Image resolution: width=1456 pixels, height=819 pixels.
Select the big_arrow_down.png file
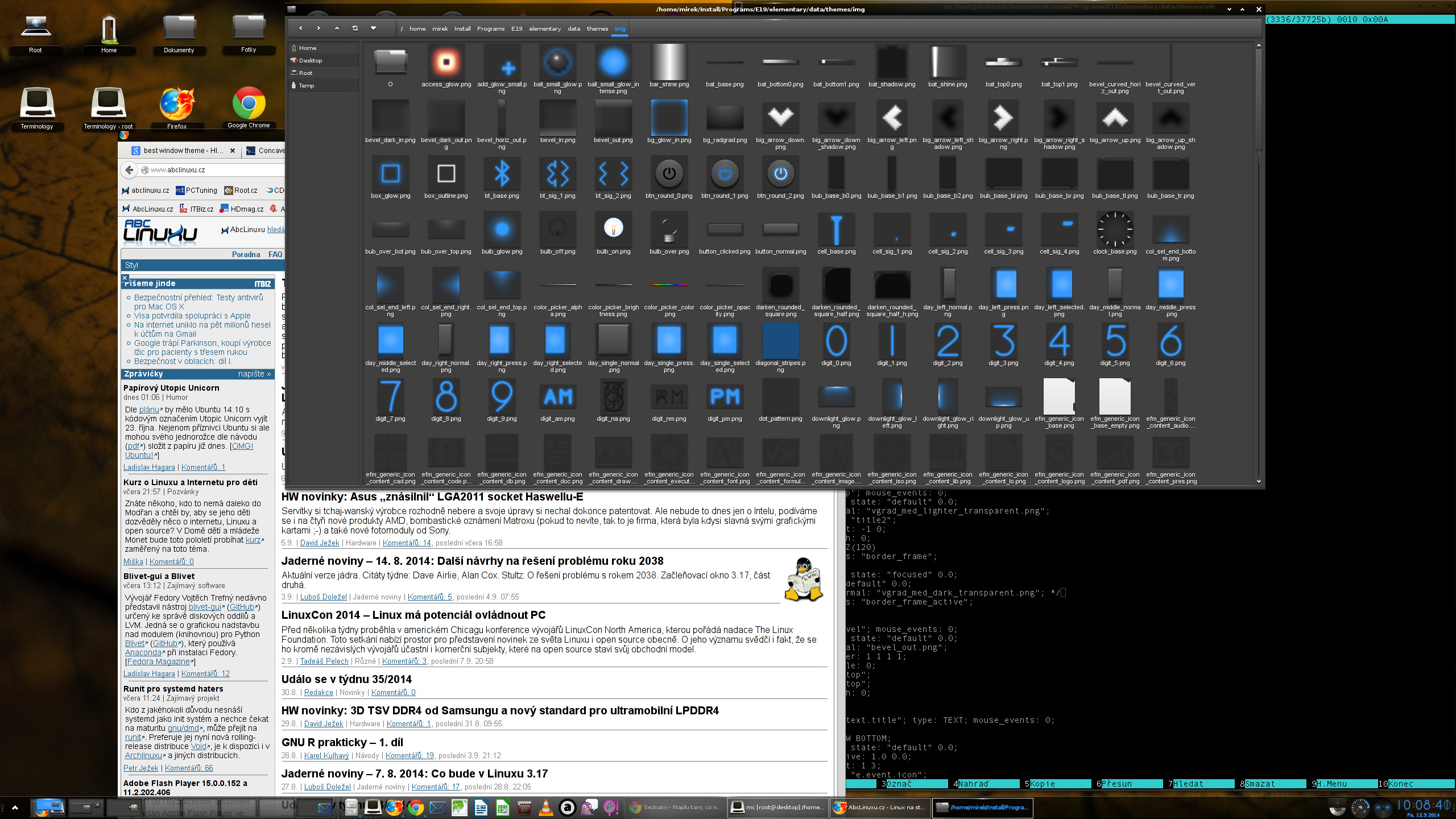tap(780, 126)
